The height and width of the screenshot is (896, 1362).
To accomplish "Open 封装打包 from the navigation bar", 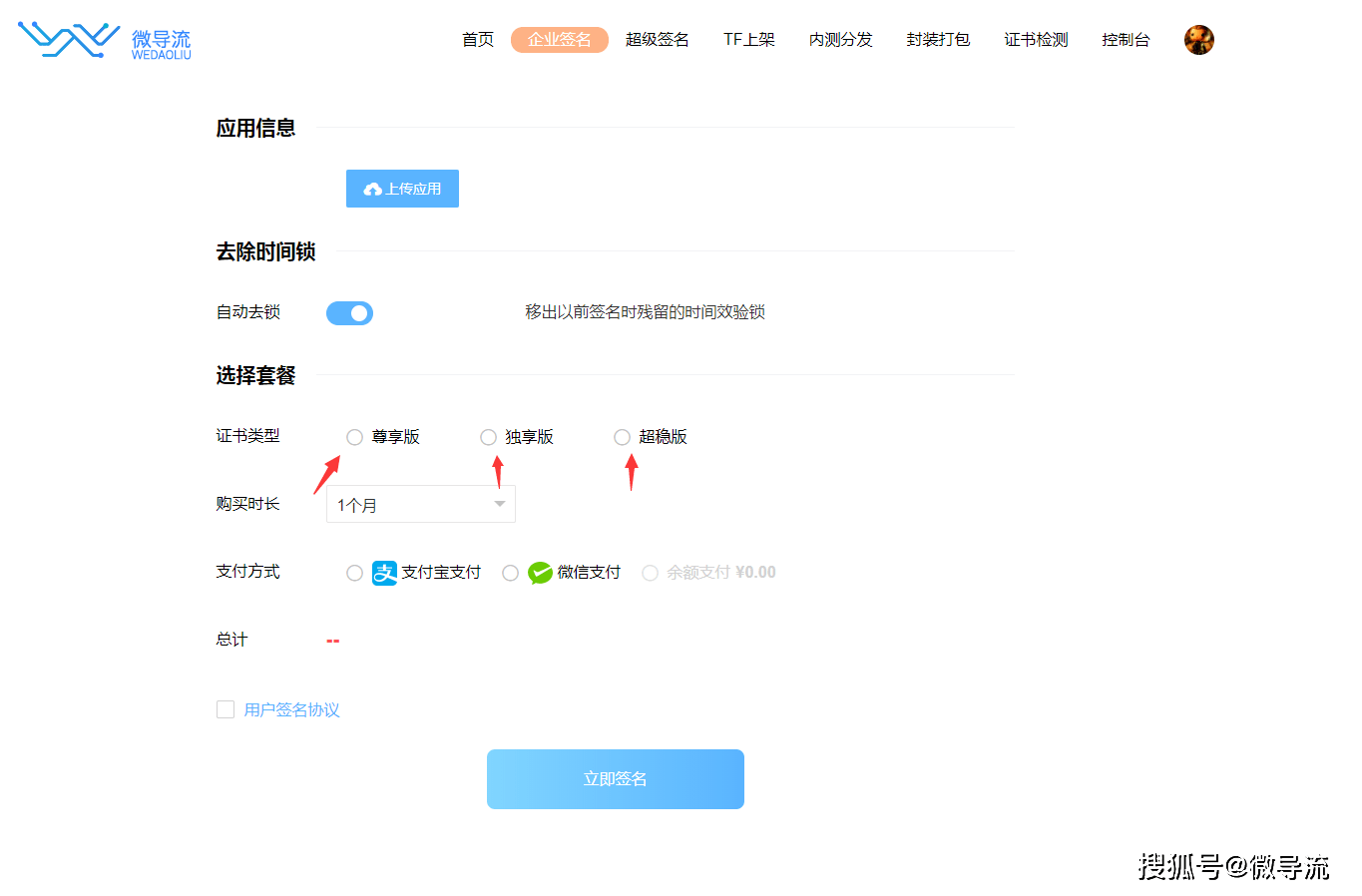I will pyautogui.click(x=939, y=40).
